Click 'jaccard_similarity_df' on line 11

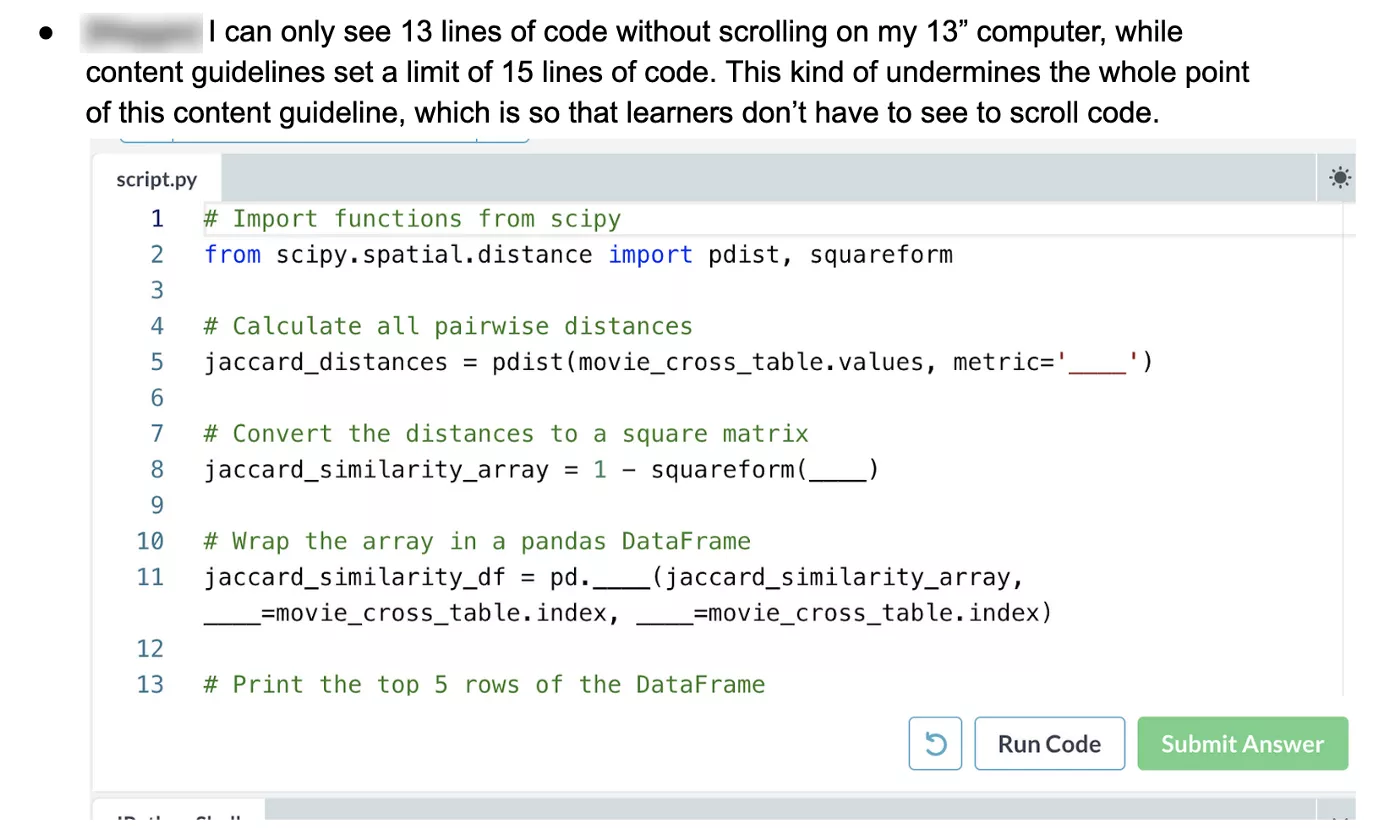pos(355,577)
